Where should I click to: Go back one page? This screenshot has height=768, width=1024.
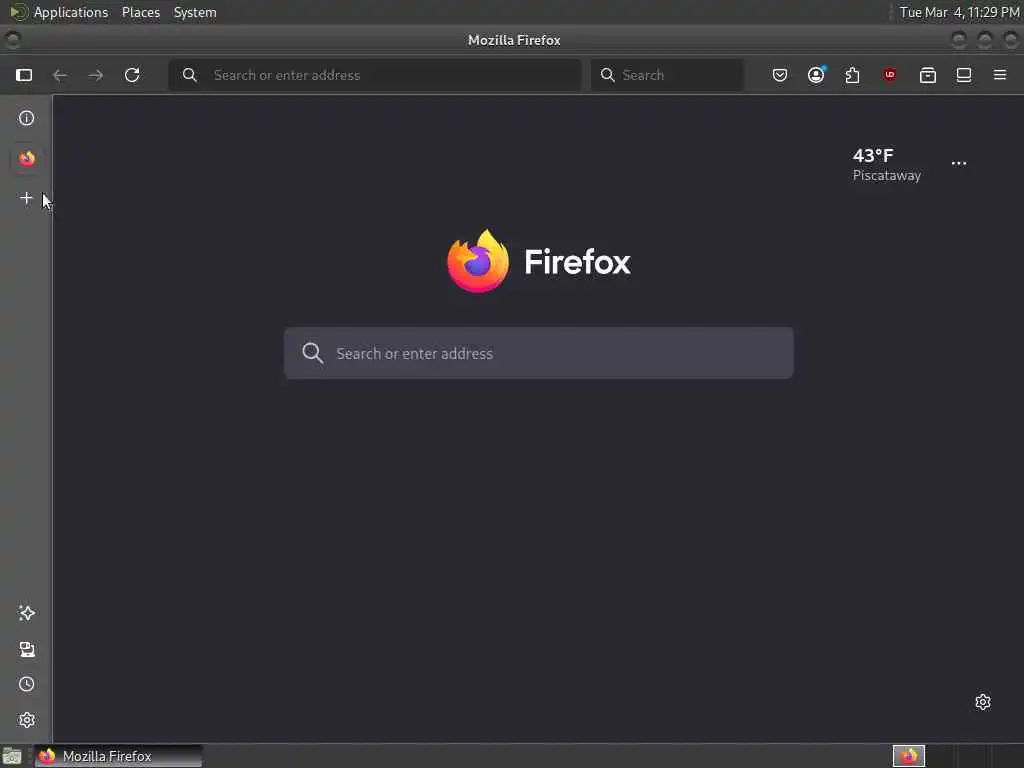[x=59, y=75]
